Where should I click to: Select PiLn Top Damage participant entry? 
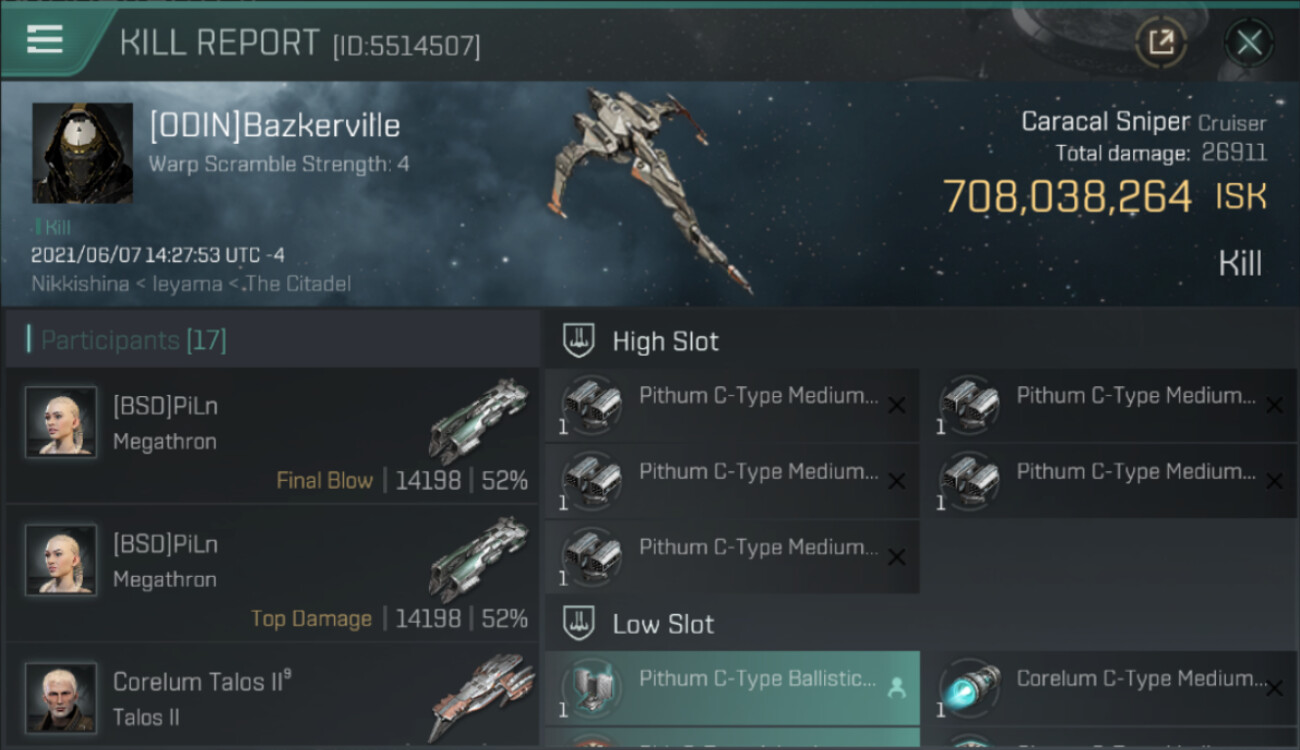click(x=272, y=573)
